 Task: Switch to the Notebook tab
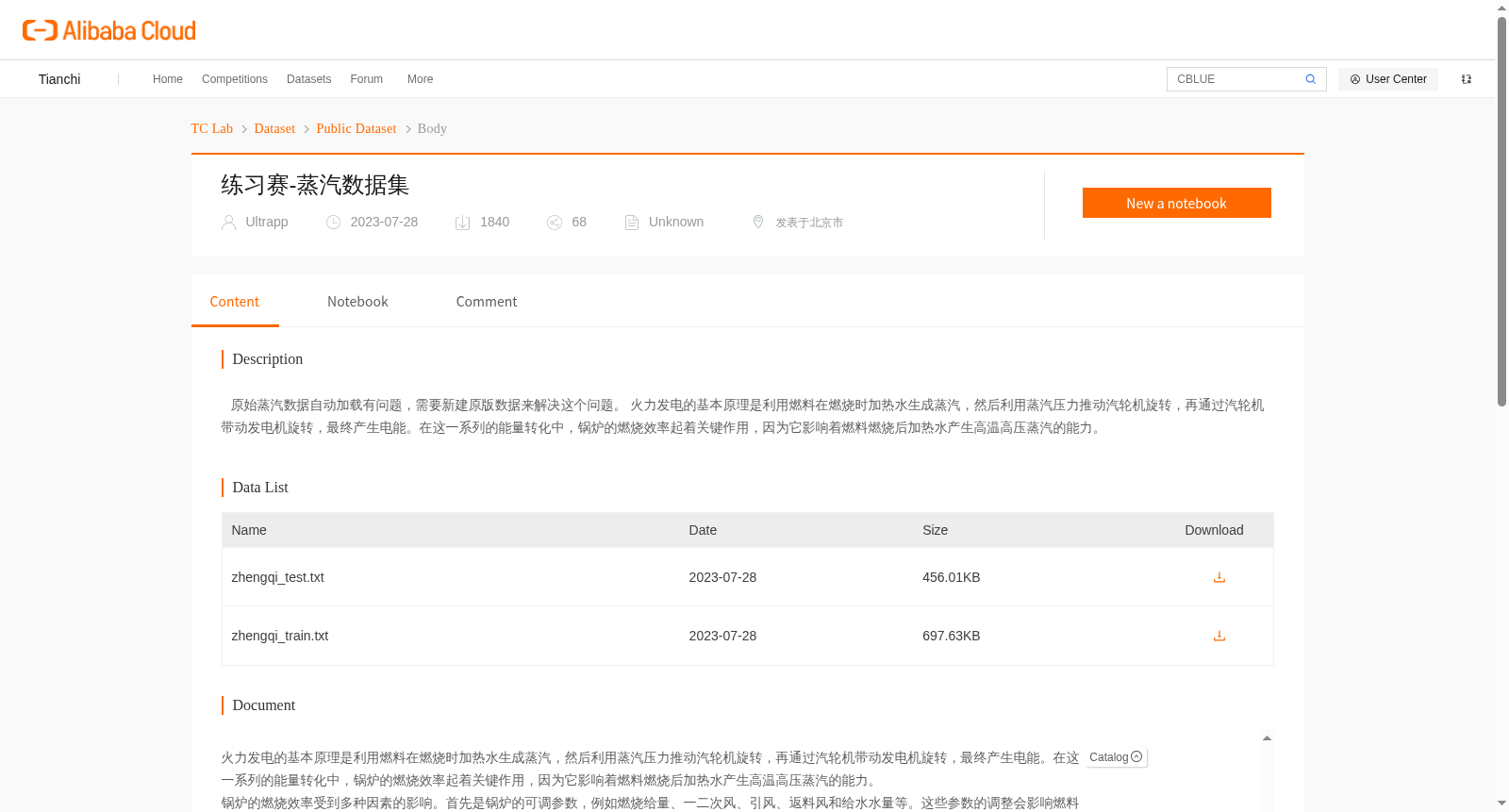pyautogui.click(x=357, y=302)
